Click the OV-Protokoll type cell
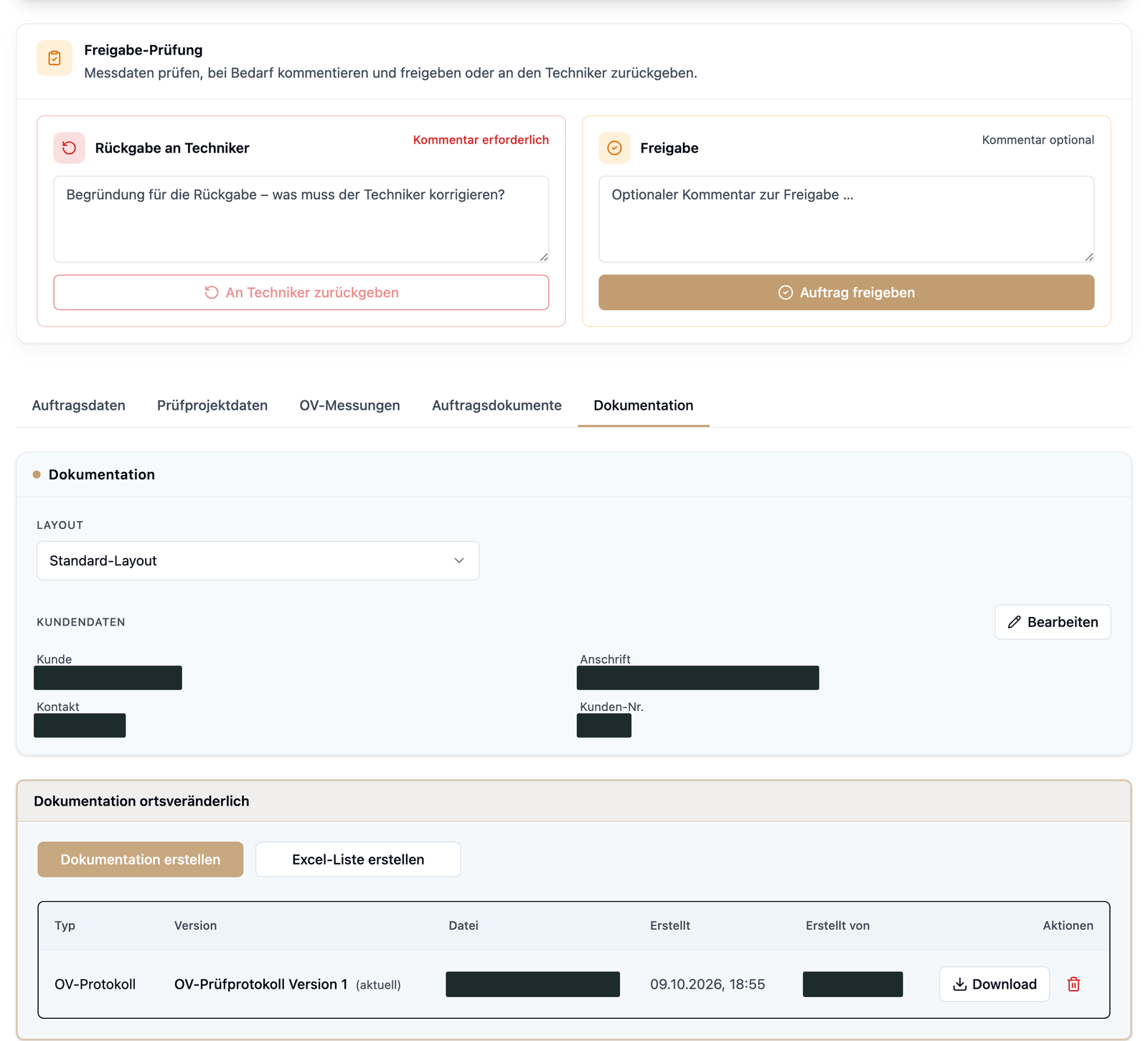 95,984
